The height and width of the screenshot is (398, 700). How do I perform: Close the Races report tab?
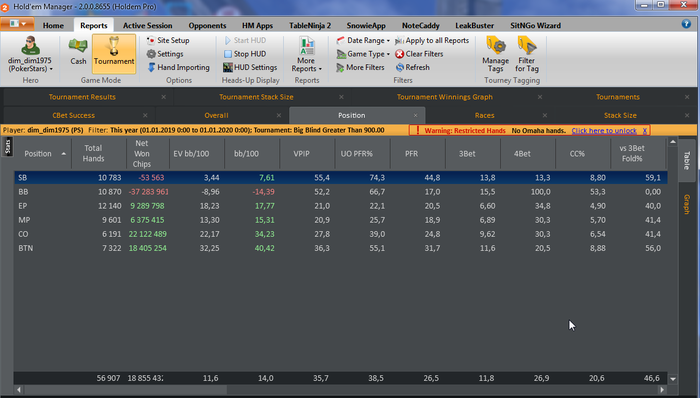pos(545,115)
